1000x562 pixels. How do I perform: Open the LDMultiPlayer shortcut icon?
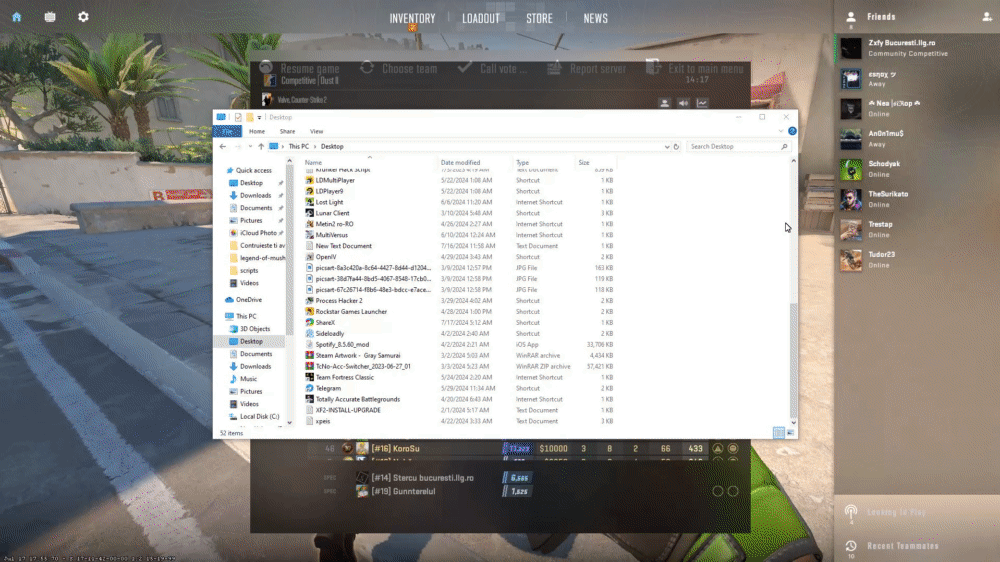[x=309, y=181]
